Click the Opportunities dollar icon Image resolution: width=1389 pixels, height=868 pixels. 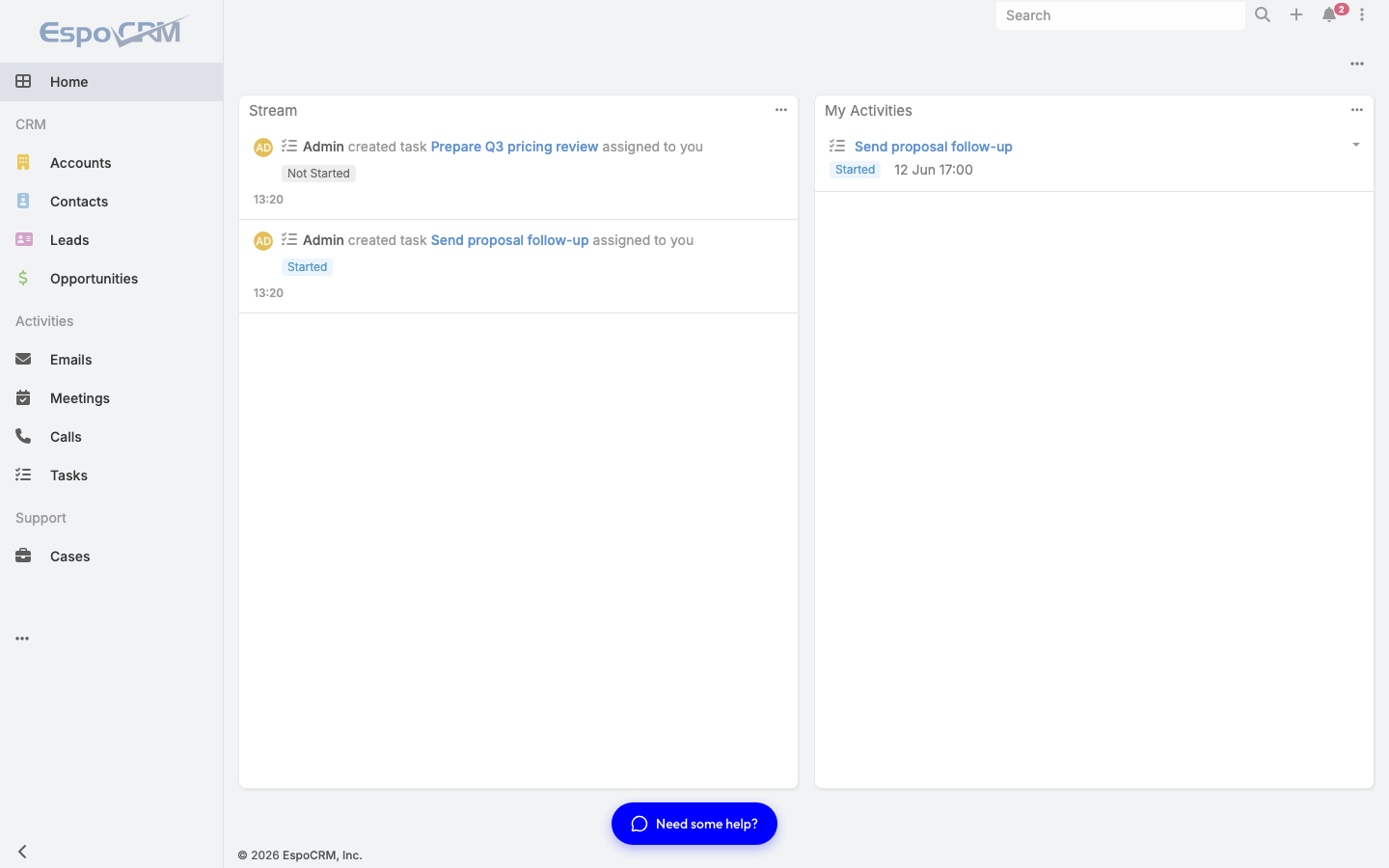click(23, 278)
